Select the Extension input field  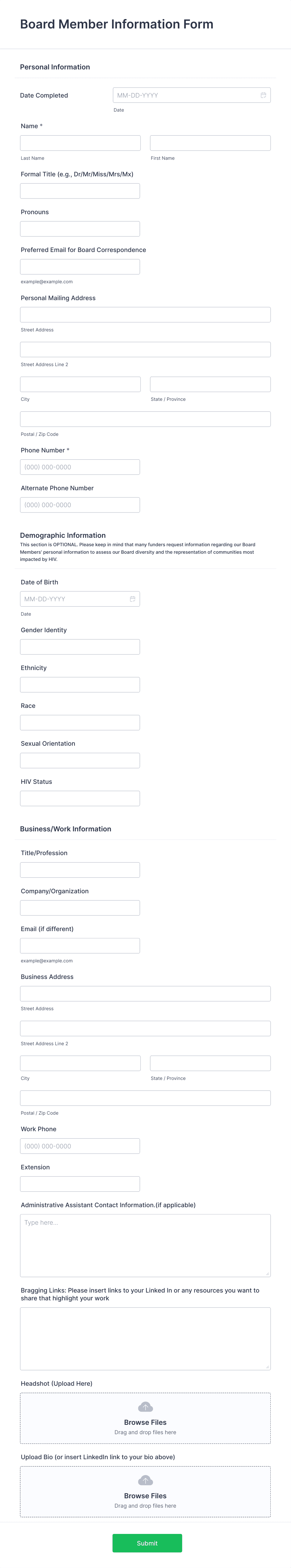pyautogui.click(x=80, y=1184)
